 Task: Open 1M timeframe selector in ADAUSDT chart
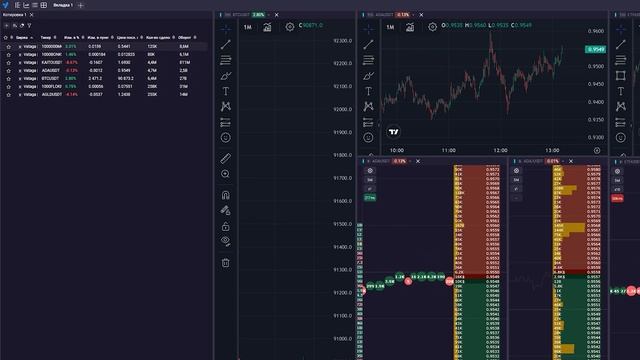390,27
